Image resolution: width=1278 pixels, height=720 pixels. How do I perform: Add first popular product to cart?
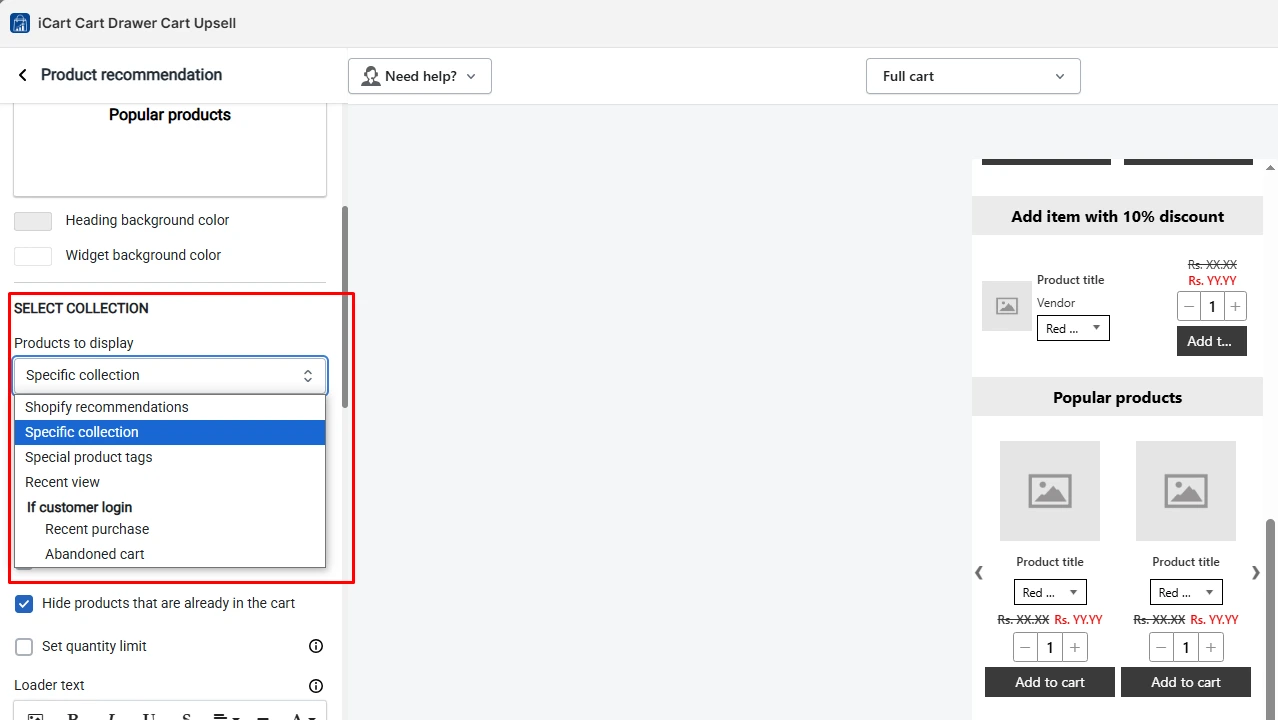tap(1050, 682)
